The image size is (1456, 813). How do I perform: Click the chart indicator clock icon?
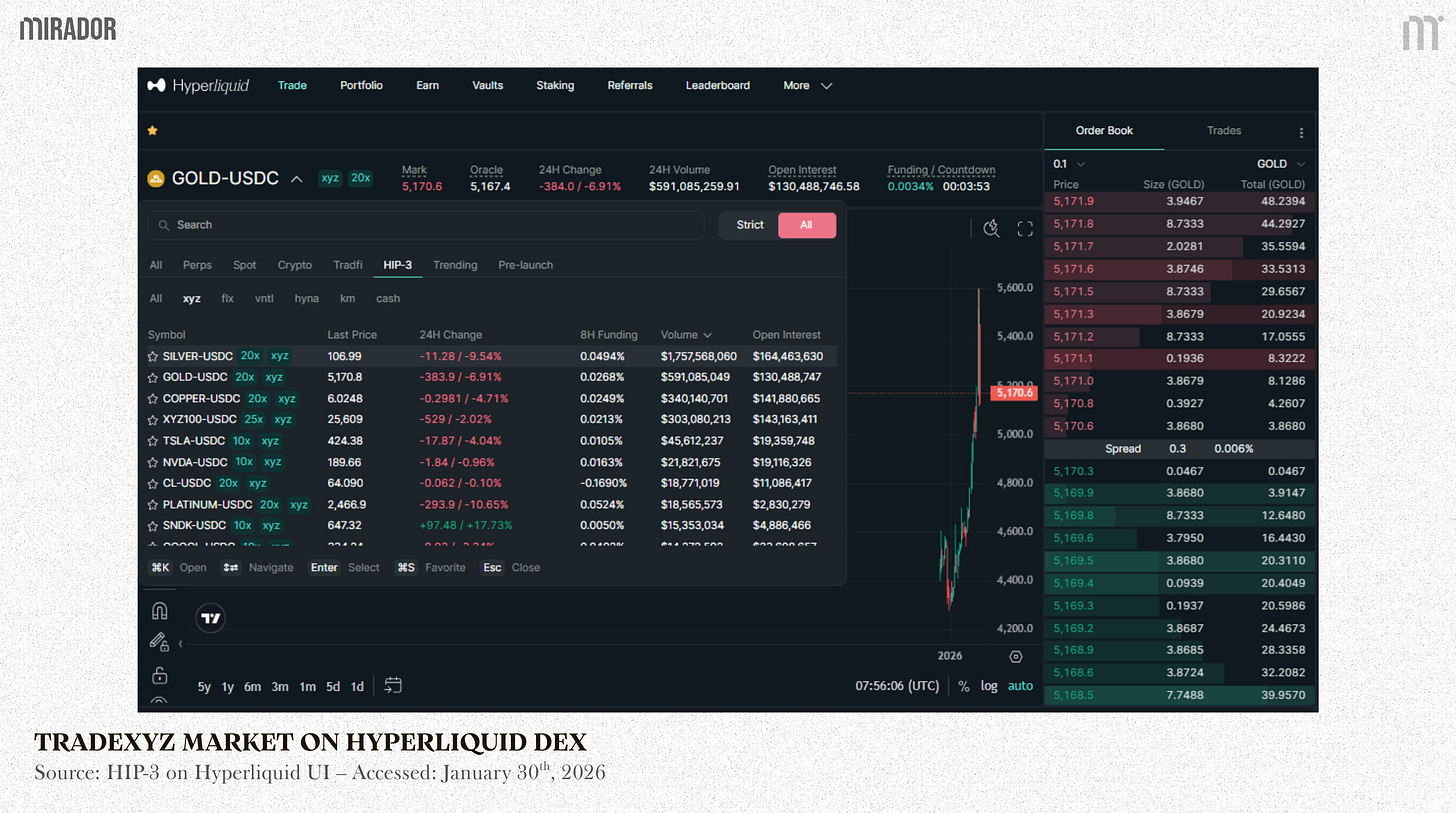tap(991, 228)
